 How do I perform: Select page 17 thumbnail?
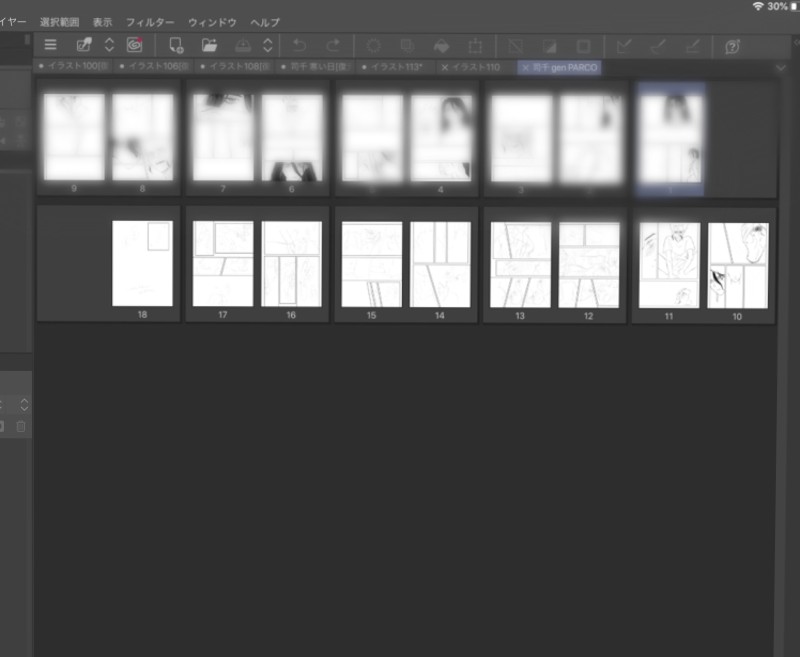222,264
